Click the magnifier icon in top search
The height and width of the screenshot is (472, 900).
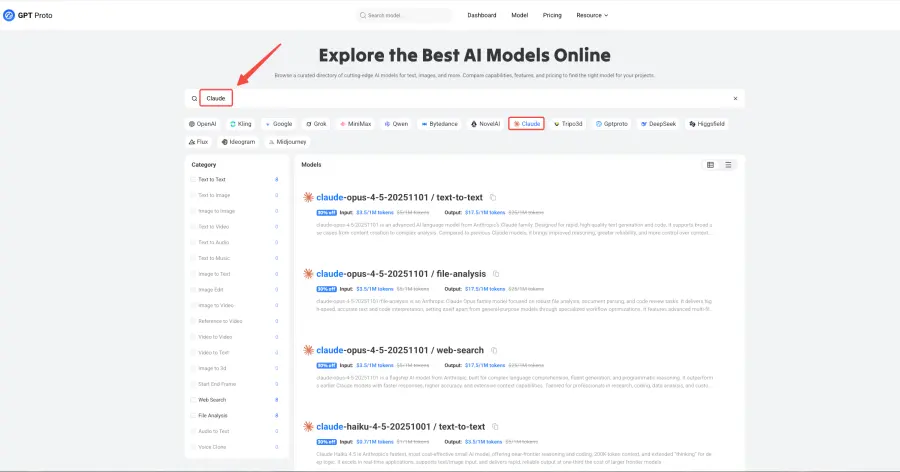(x=363, y=16)
